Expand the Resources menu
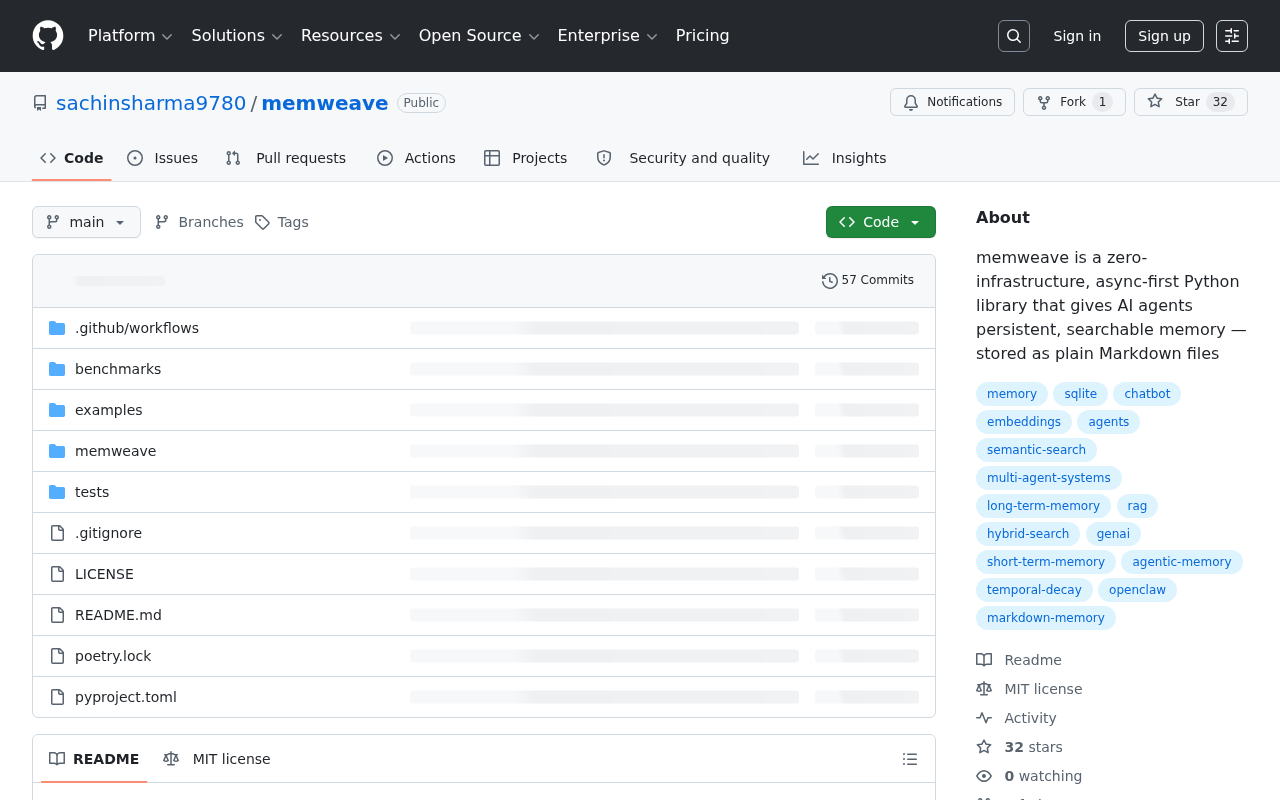 (x=350, y=36)
